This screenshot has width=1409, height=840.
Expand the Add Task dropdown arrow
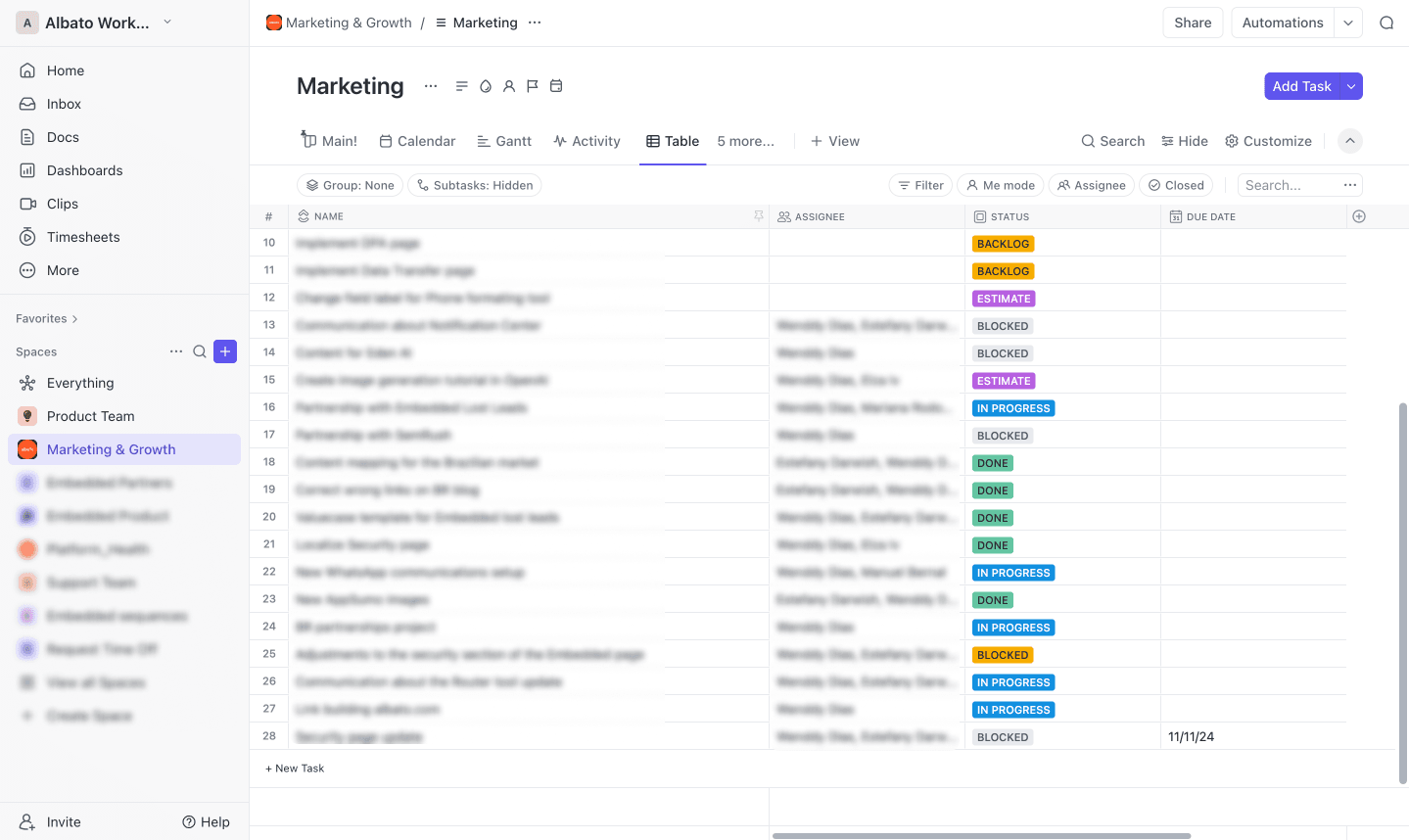click(x=1351, y=86)
